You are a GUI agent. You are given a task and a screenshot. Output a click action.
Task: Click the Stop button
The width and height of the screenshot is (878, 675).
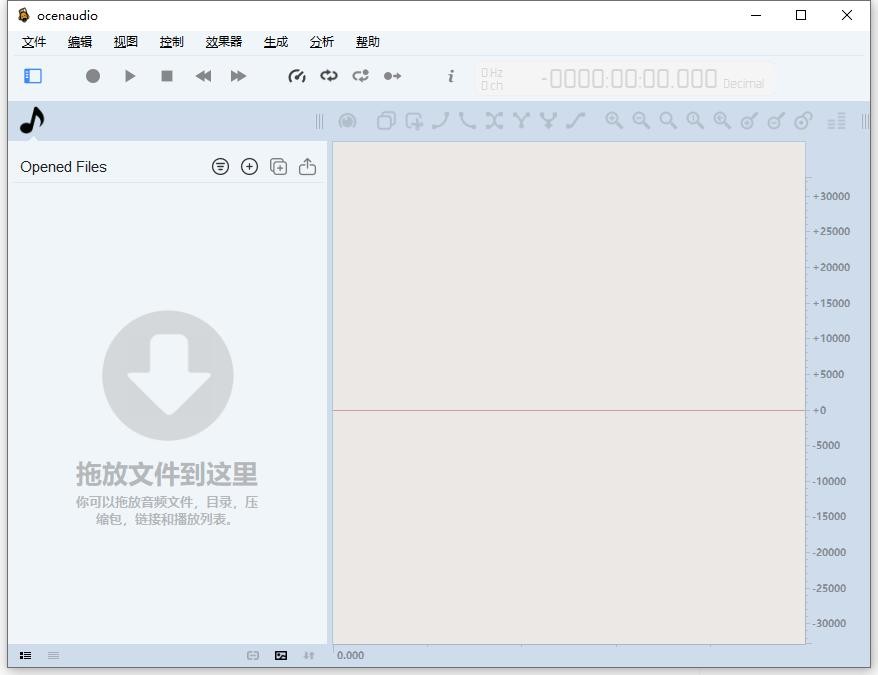point(167,76)
